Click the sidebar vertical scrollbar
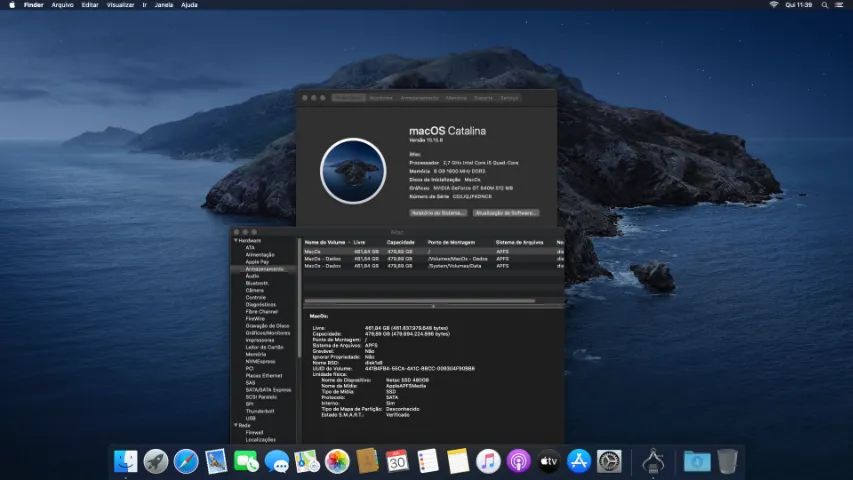Screen dimensions: 853x480 tap(299, 298)
